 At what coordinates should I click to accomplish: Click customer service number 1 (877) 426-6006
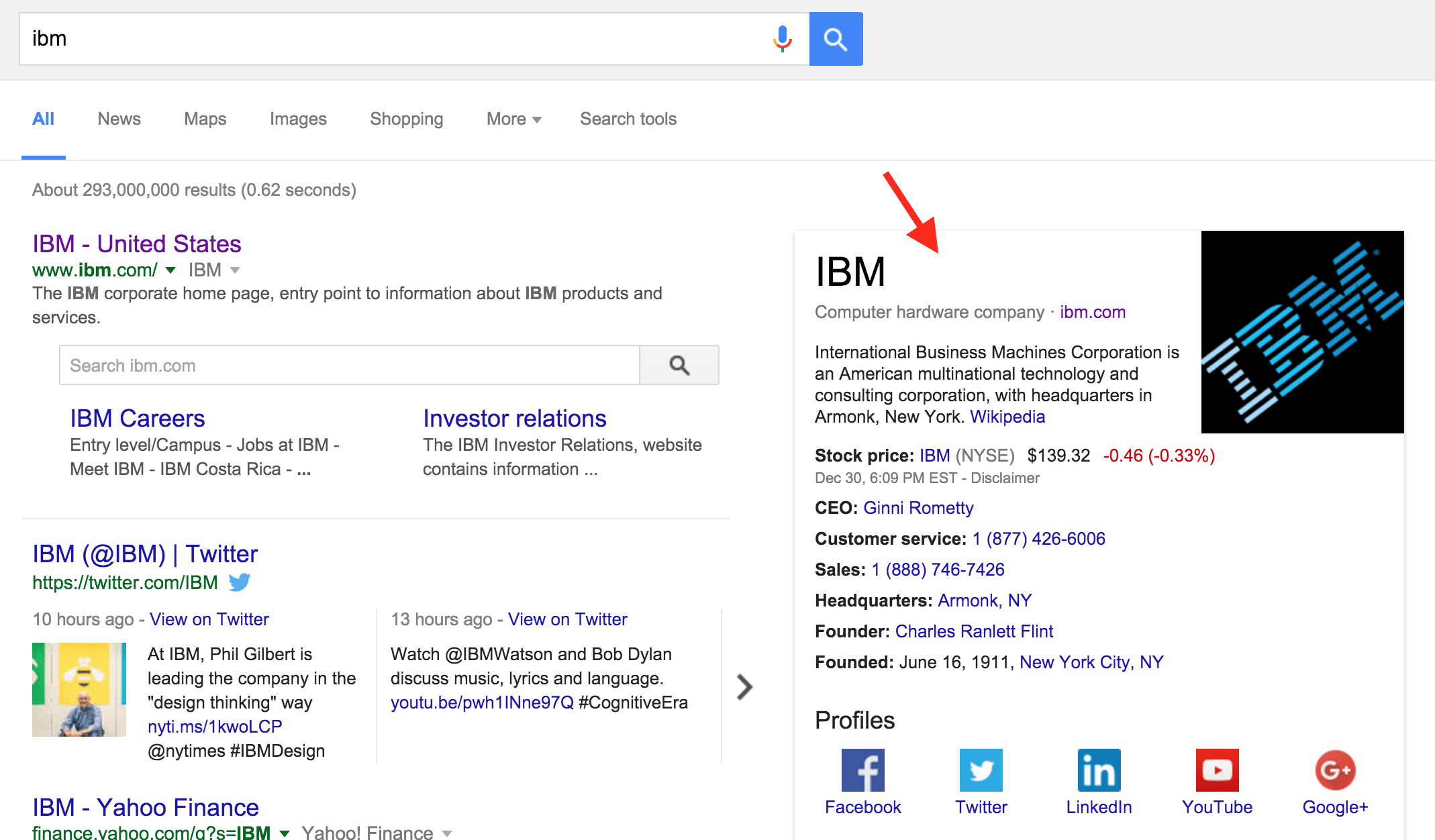pos(1038,539)
